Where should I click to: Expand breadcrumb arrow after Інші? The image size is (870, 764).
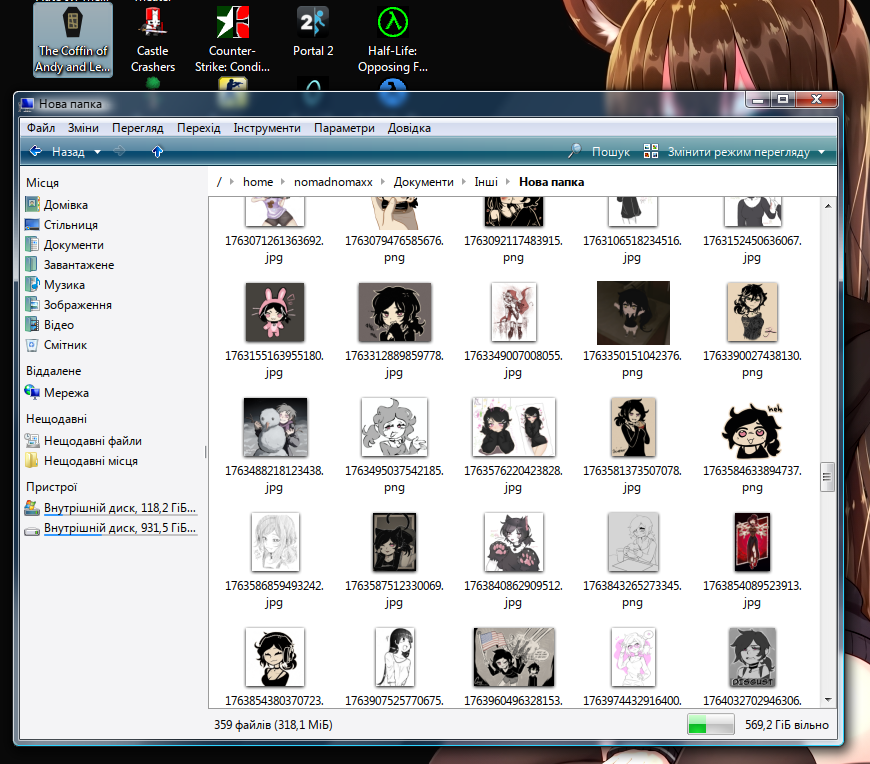(x=508, y=181)
